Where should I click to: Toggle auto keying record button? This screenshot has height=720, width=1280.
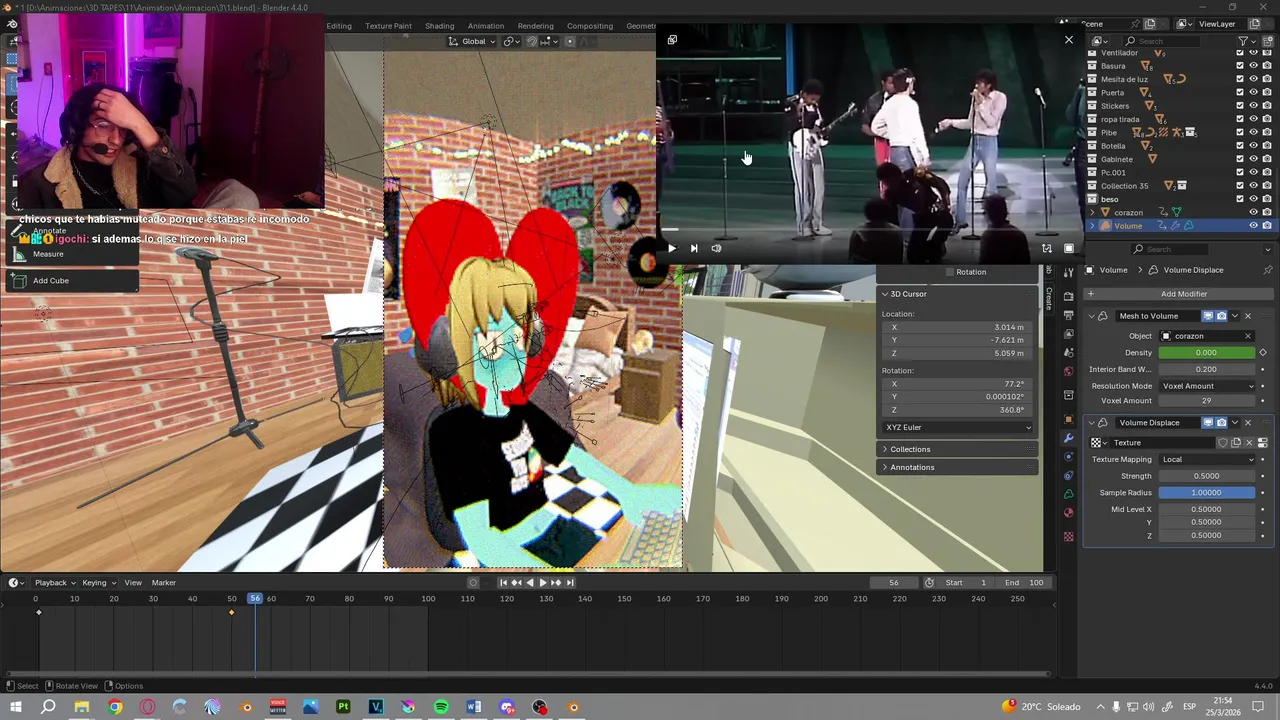pyautogui.click(x=473, y=583)
